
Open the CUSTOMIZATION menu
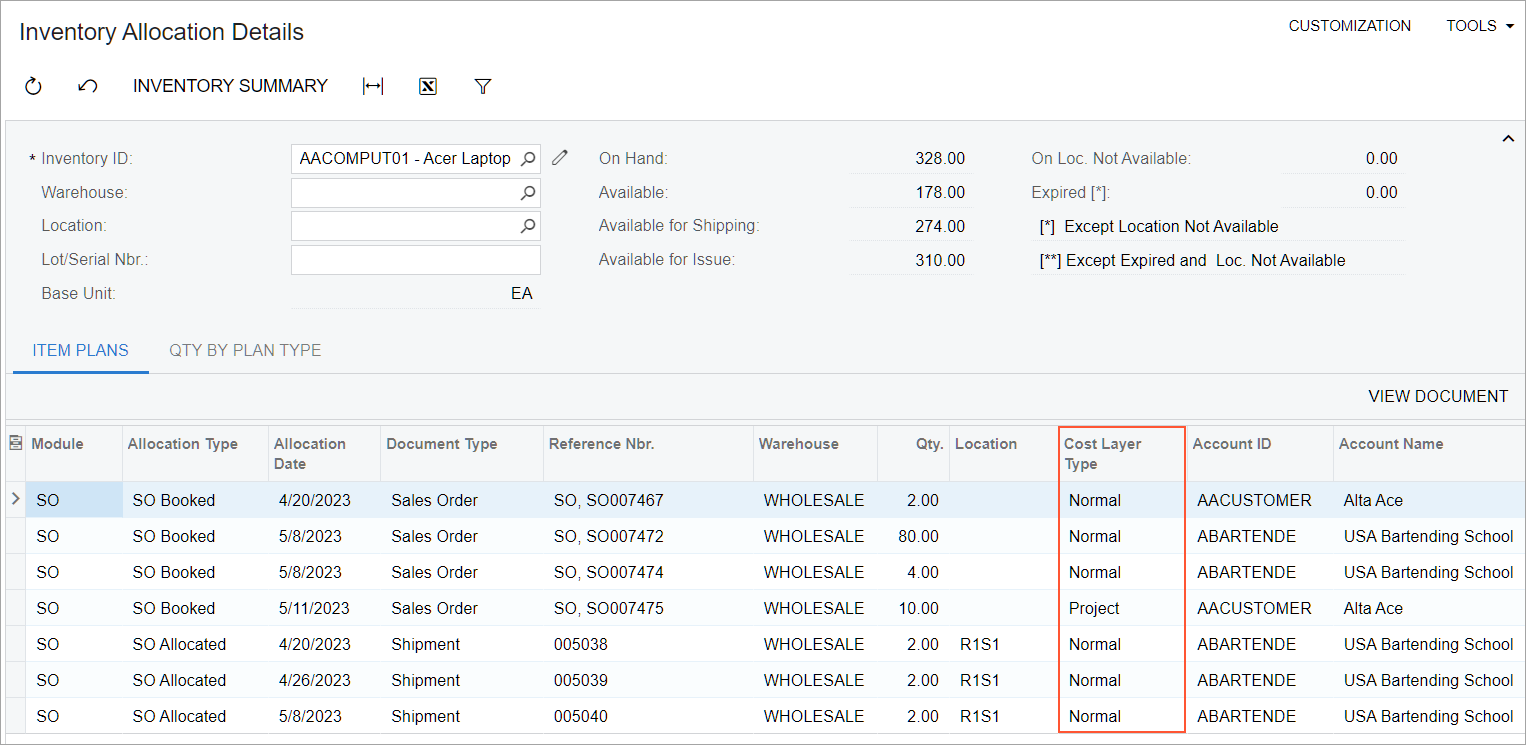(x=1350, y=26)
